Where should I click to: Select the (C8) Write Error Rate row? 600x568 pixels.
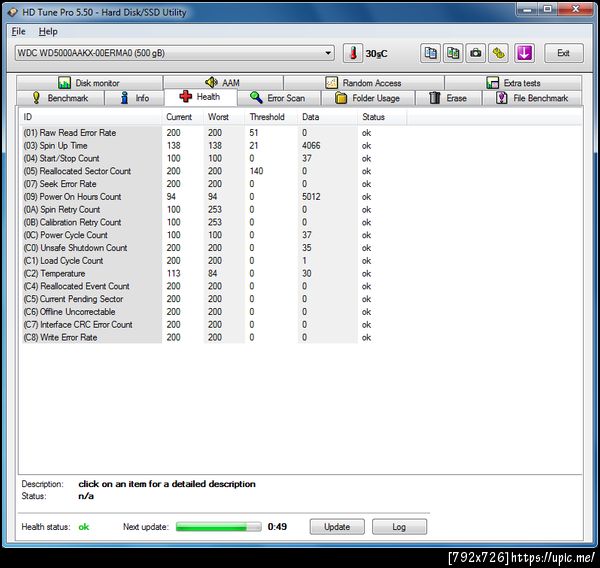(214, 338)
